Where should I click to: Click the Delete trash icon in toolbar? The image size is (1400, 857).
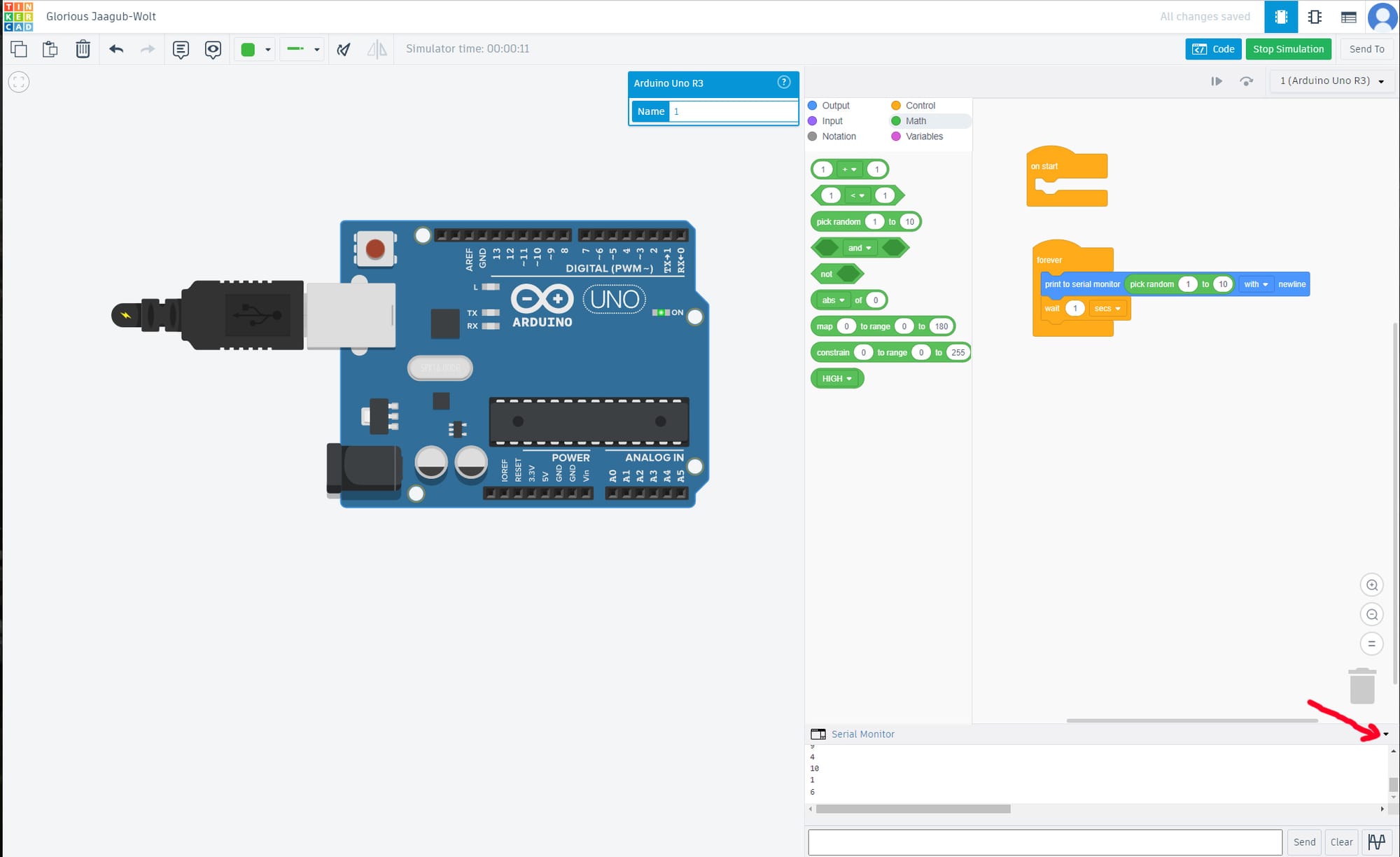coord(83,49)
